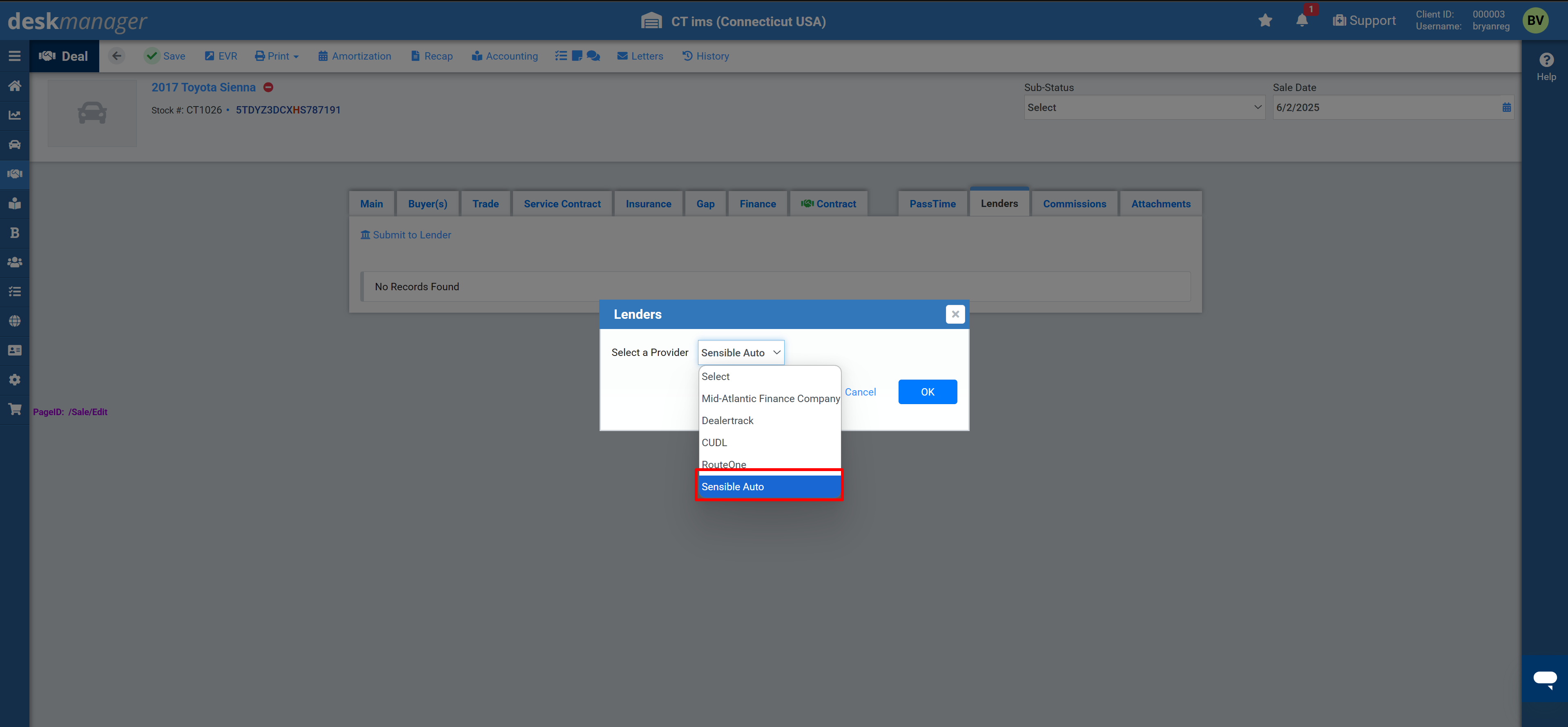Open the shopping cart icon in sidebar
1568x727 pixels.
tap(15, 409)
